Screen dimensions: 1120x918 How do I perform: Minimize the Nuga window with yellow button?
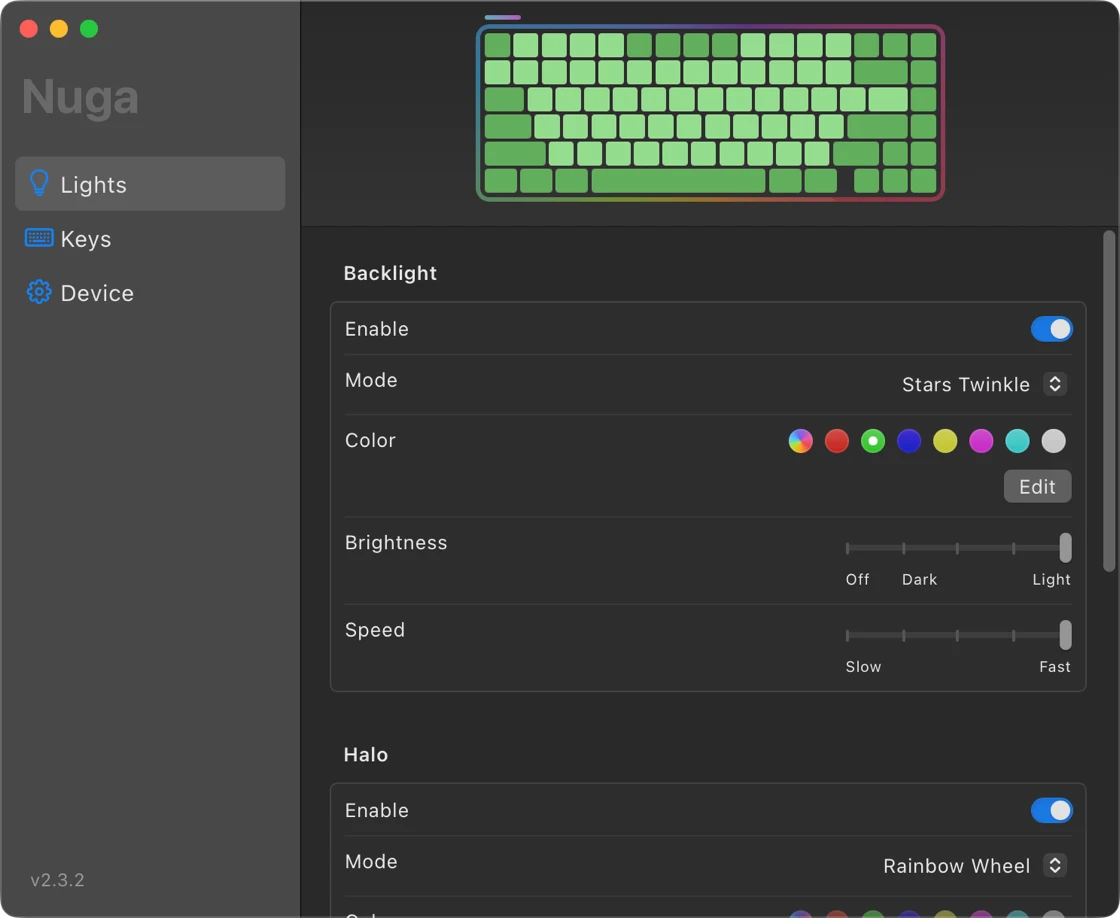click(x=59, y=29)
